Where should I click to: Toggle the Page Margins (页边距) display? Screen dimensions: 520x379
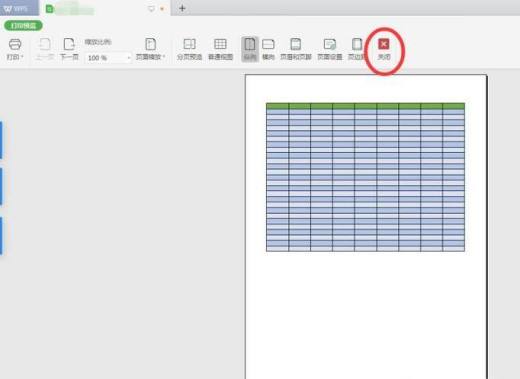point(357,49)
